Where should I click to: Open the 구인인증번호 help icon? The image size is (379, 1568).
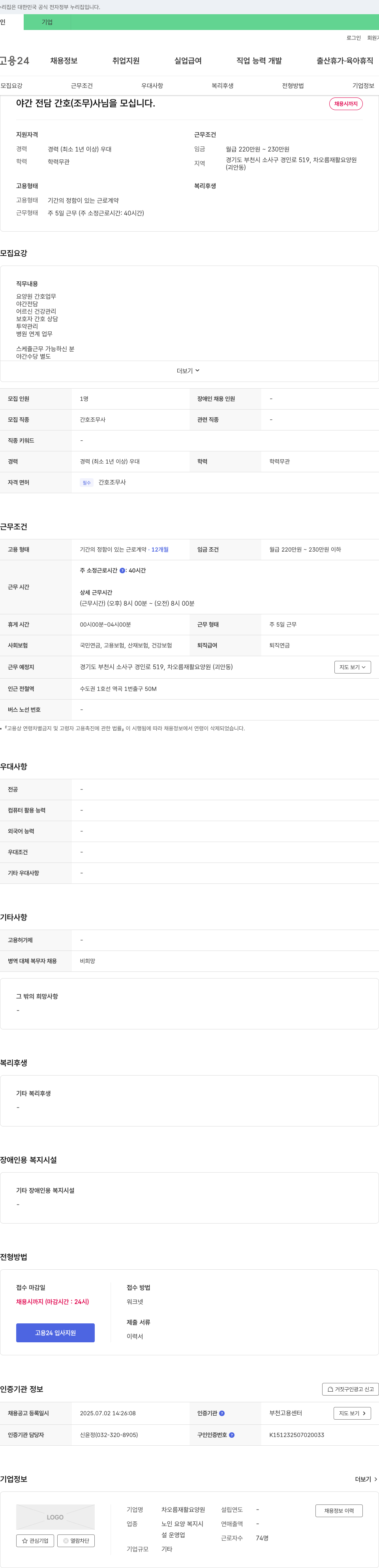[231, 1435]
